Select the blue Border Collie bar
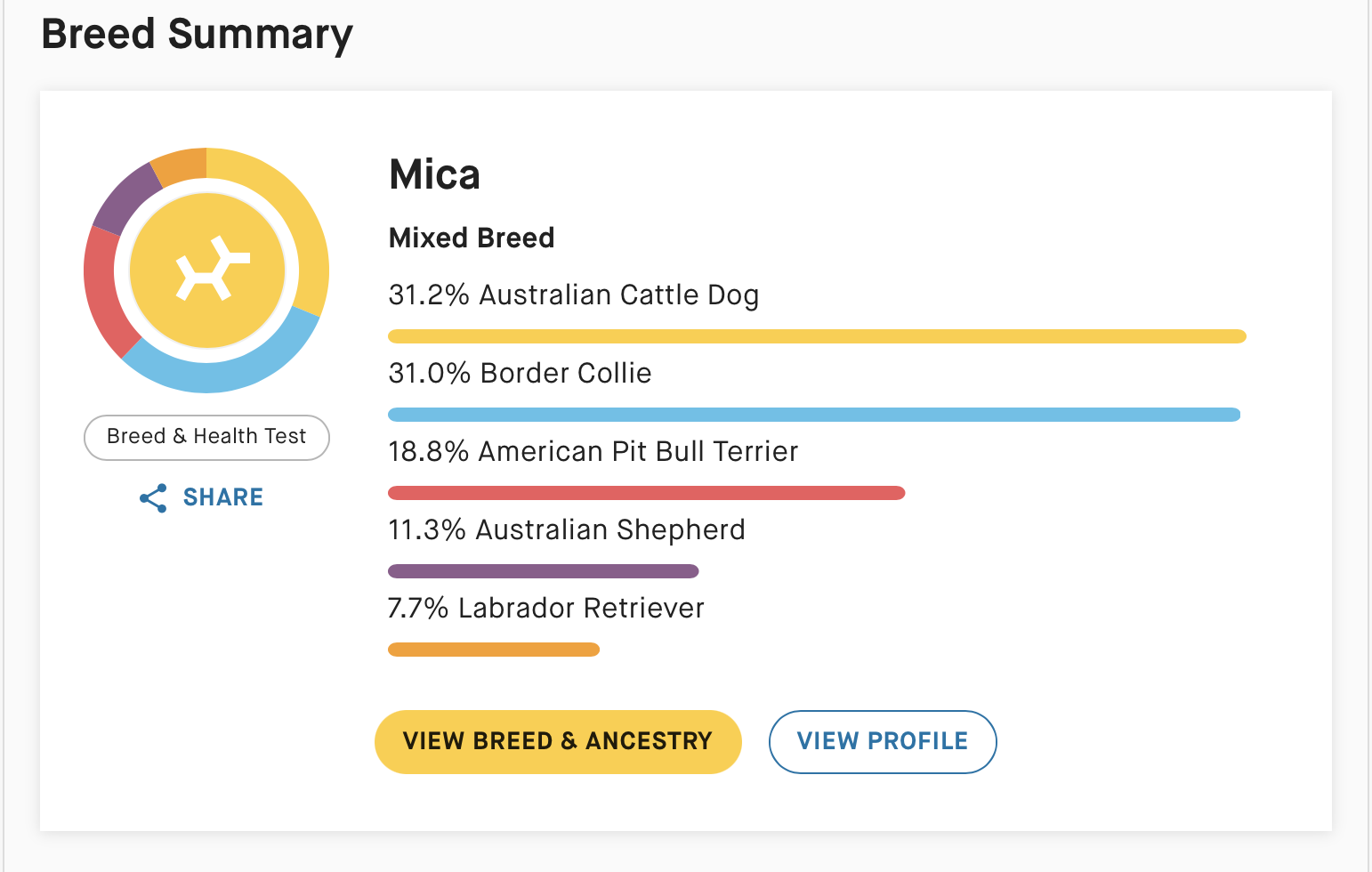The image size is (1372, 872). coord(813,415)
